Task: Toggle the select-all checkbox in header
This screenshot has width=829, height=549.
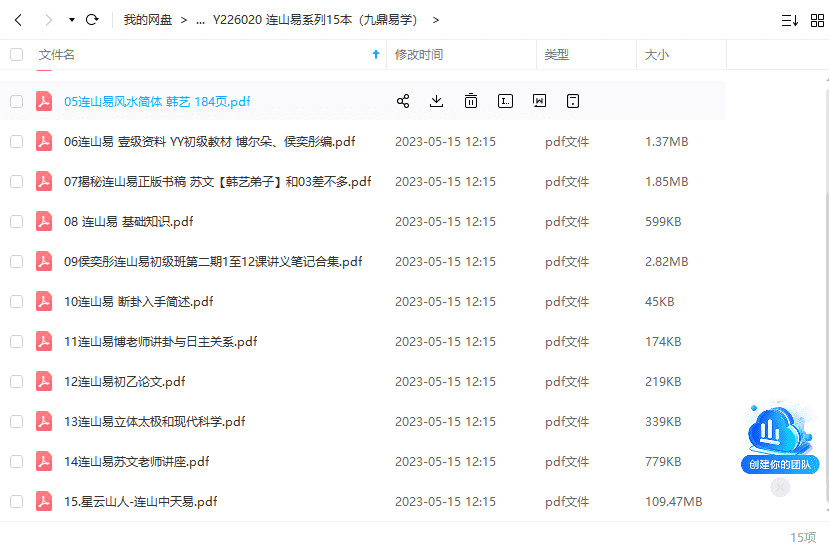Action: pos(16,55)
